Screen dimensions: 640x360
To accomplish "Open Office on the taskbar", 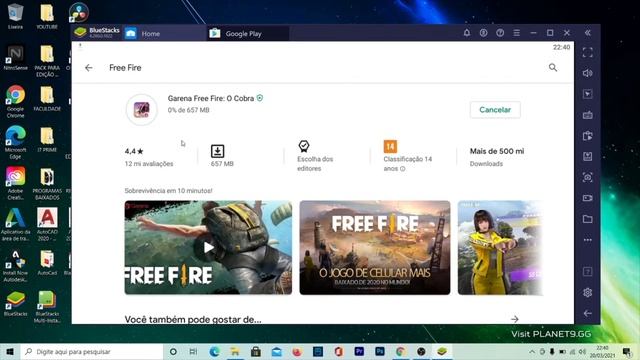I will (338, 351).
